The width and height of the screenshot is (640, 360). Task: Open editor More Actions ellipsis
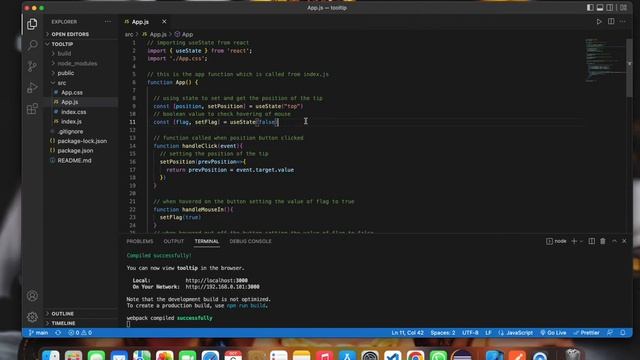623,22
